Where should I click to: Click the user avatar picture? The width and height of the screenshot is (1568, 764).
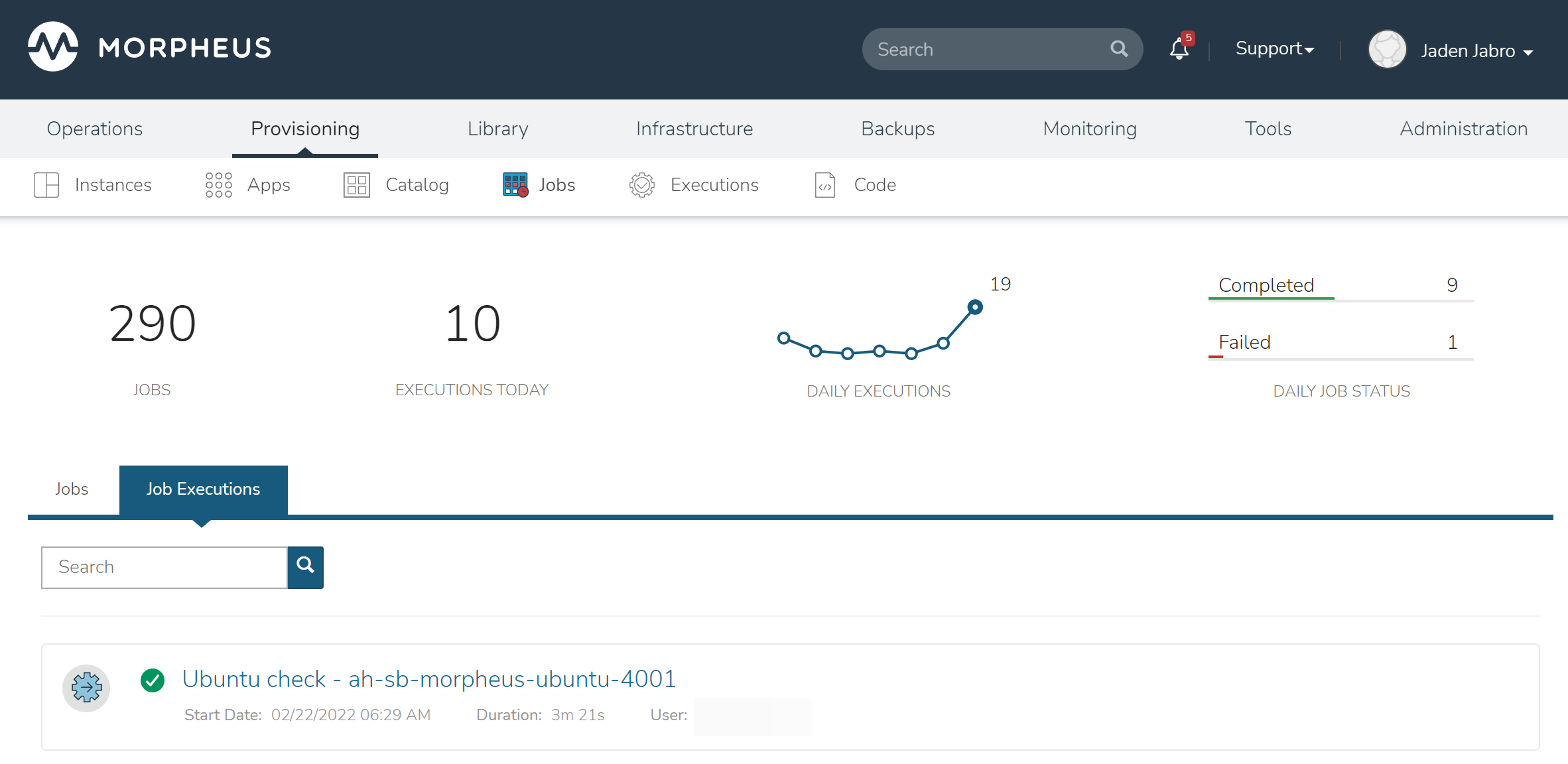coord(1387,50)
